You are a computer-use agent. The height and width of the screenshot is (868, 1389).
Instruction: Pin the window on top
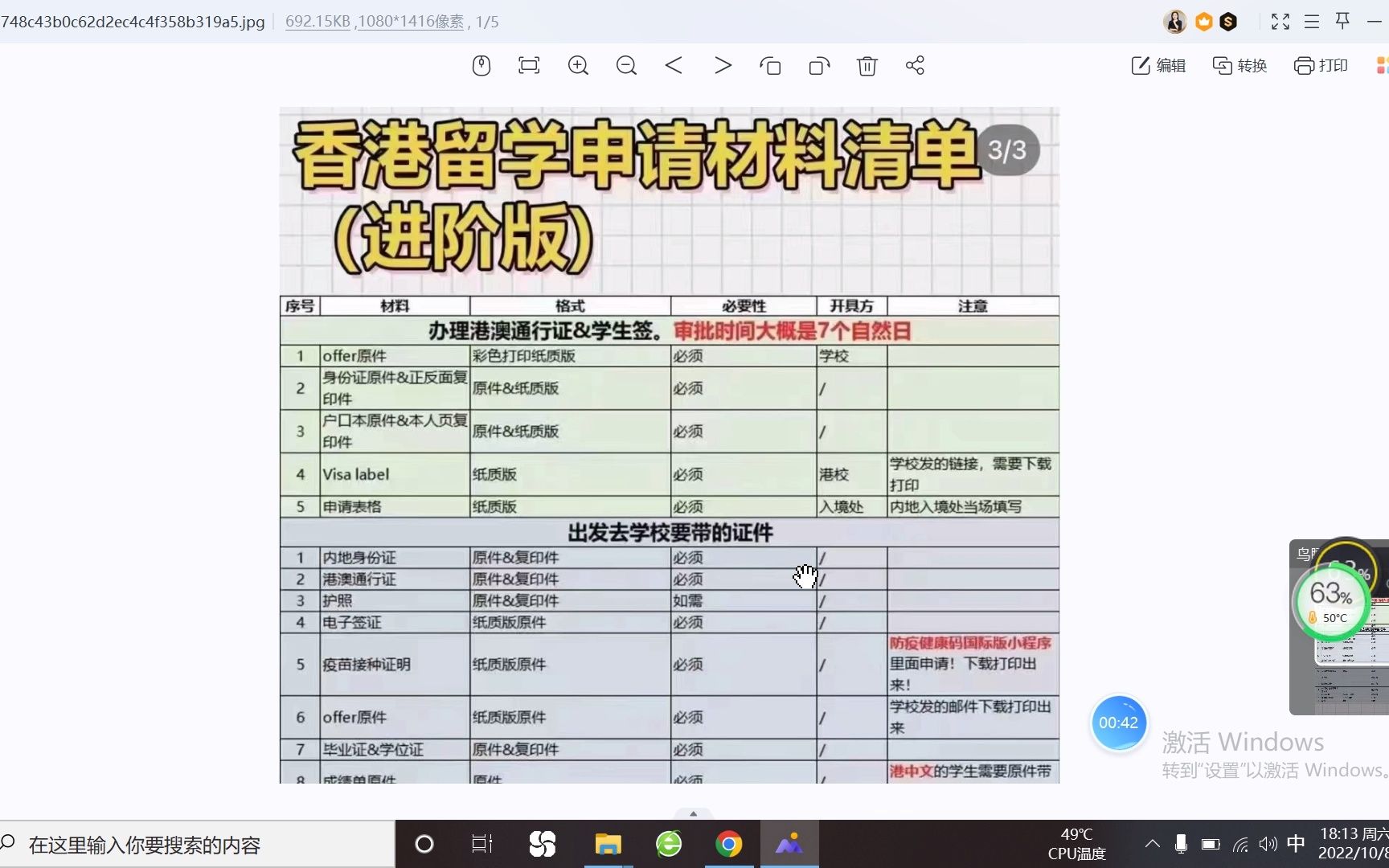click(x=1342, y=21)
